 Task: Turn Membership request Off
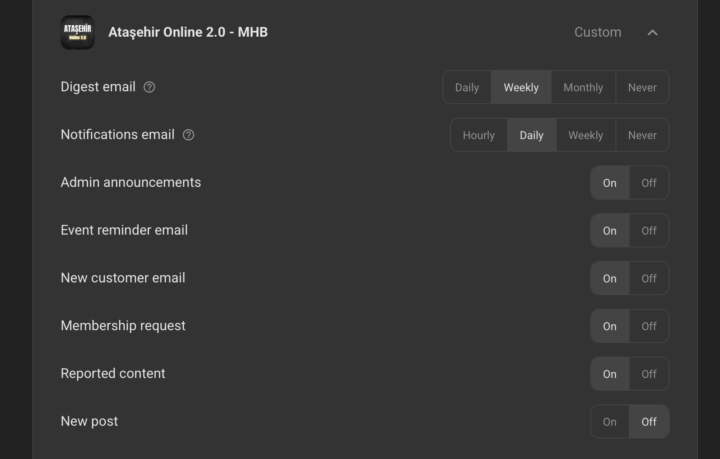coord(649,326)
